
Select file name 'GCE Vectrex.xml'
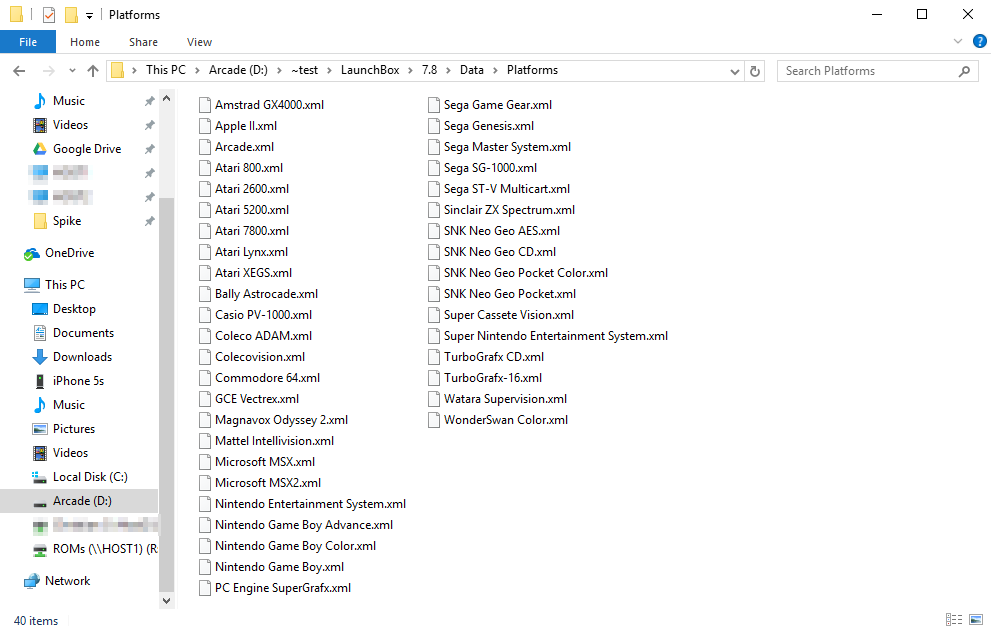point(257,399)
